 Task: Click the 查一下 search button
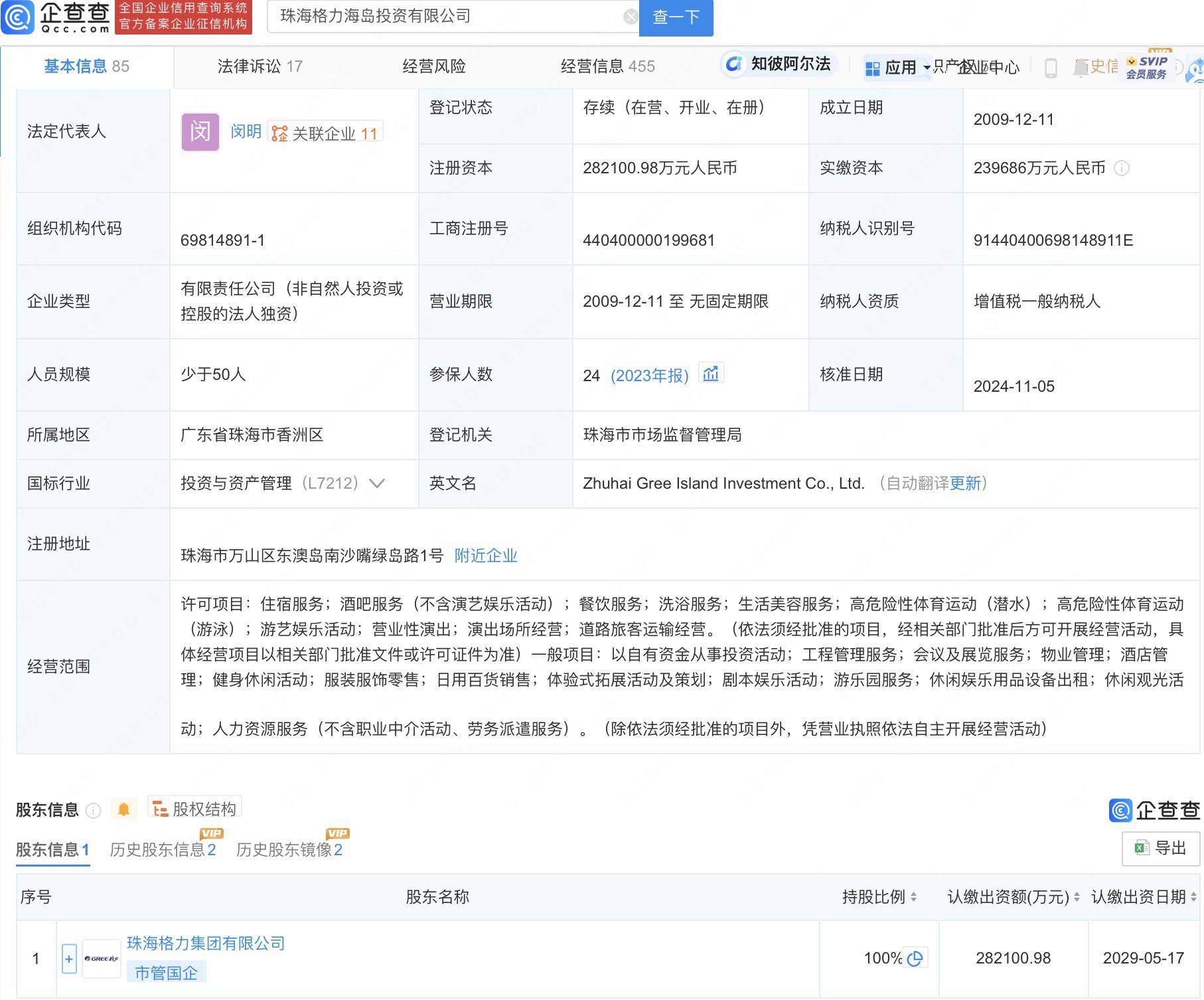click(x=676, y=18)
